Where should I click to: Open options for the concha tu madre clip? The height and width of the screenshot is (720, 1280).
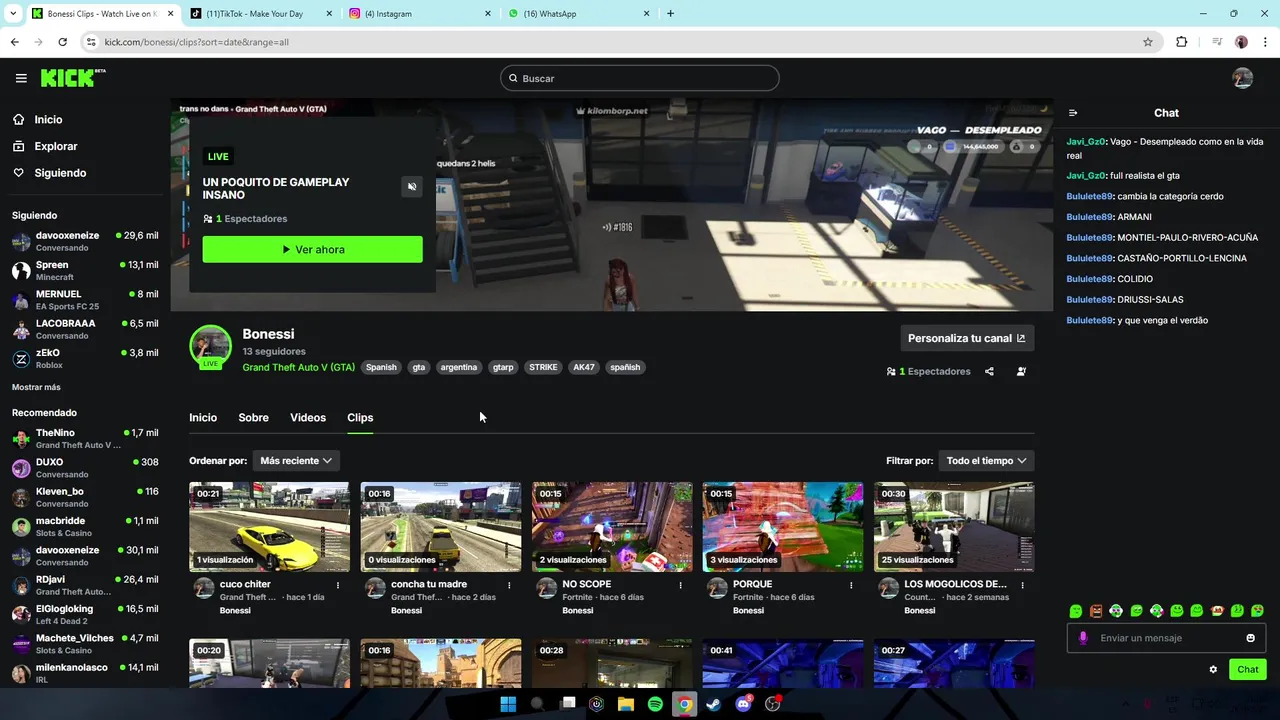[509, 585]
